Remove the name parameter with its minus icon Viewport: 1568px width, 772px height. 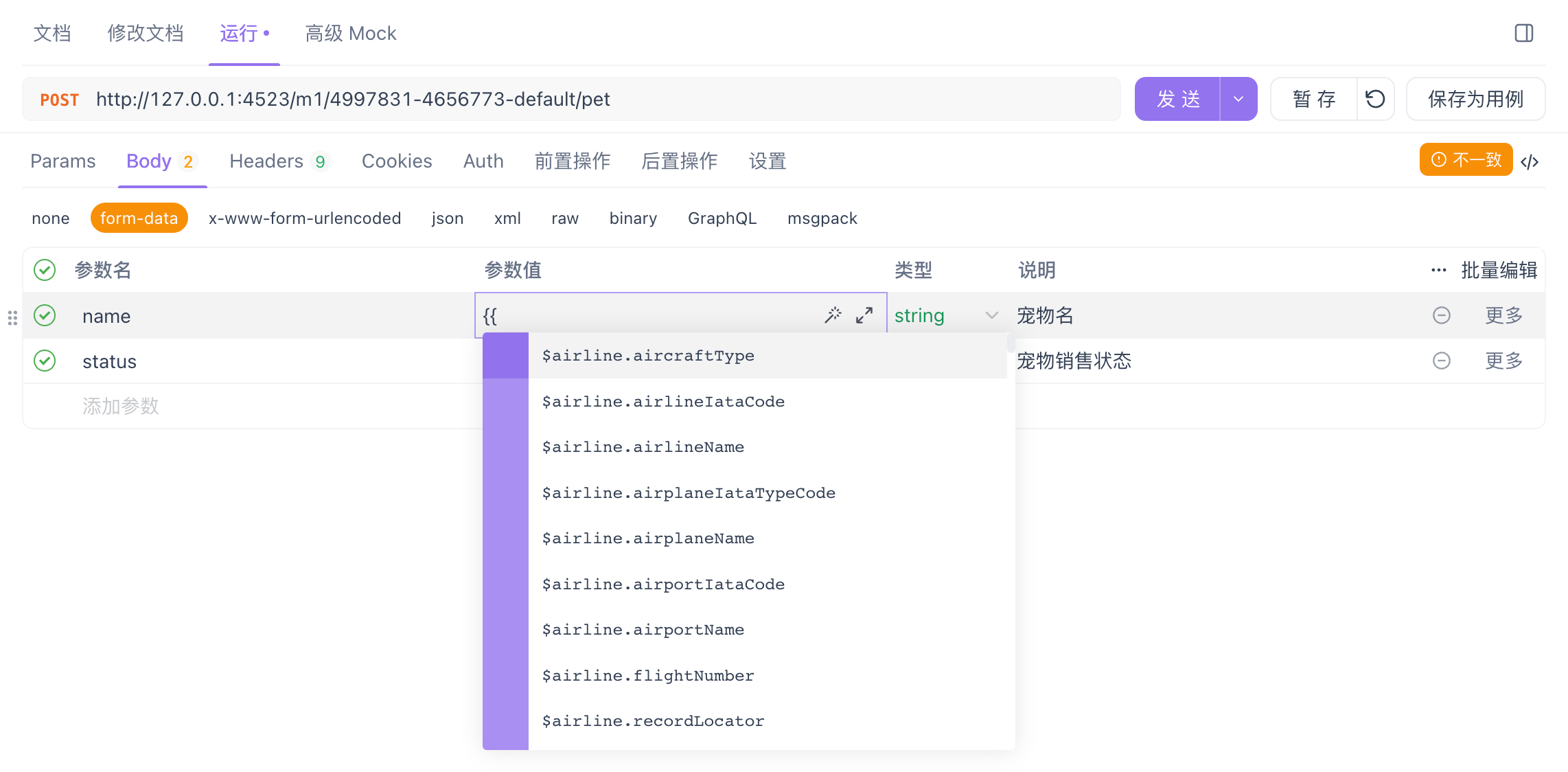click(1441, 315)
